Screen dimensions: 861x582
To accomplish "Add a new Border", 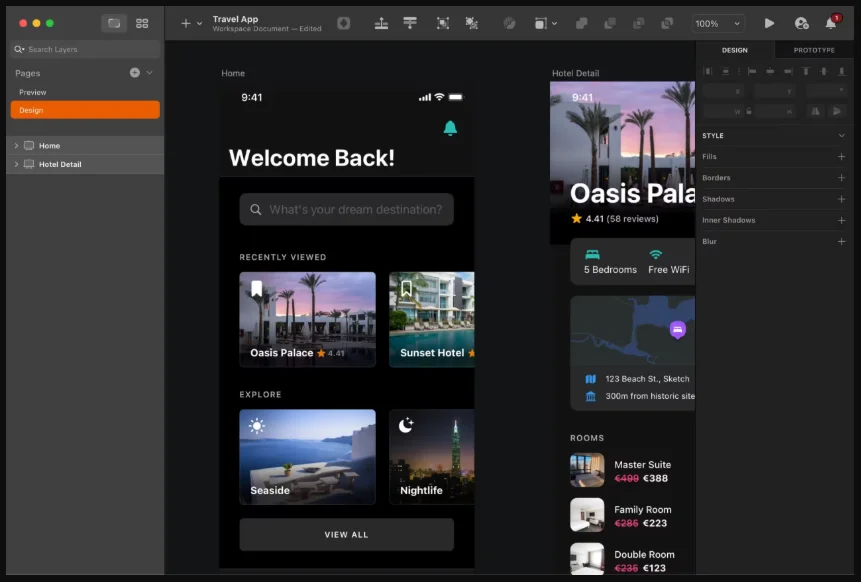I will [x=841, y=178].
